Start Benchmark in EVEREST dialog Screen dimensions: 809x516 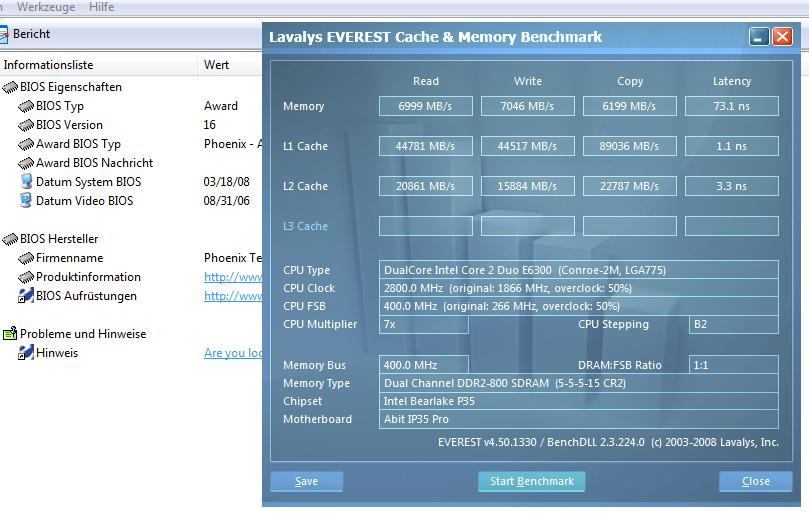(x=531, y=481)
